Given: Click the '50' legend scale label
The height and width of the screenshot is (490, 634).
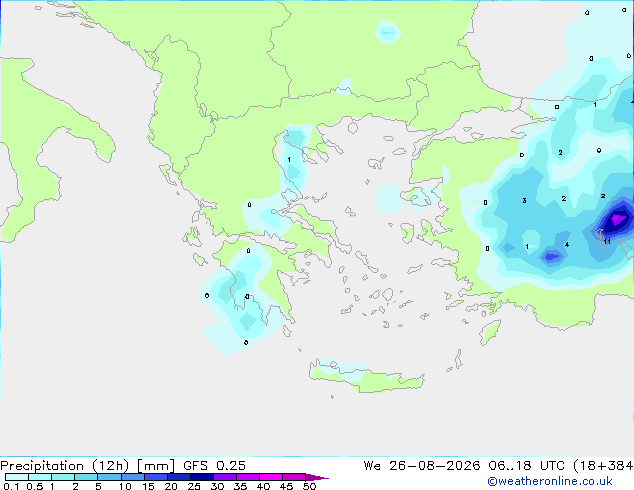Looking at the screenshot, I should point(309,486).
